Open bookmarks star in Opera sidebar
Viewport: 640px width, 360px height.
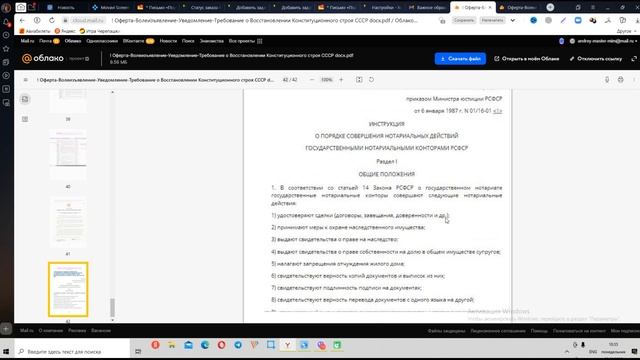(6, 49)
